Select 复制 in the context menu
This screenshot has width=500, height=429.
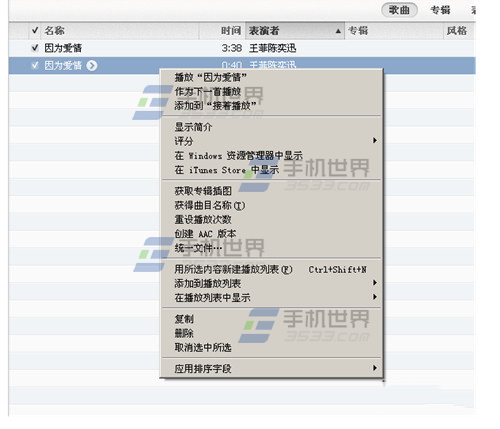(x=271, y=319)
